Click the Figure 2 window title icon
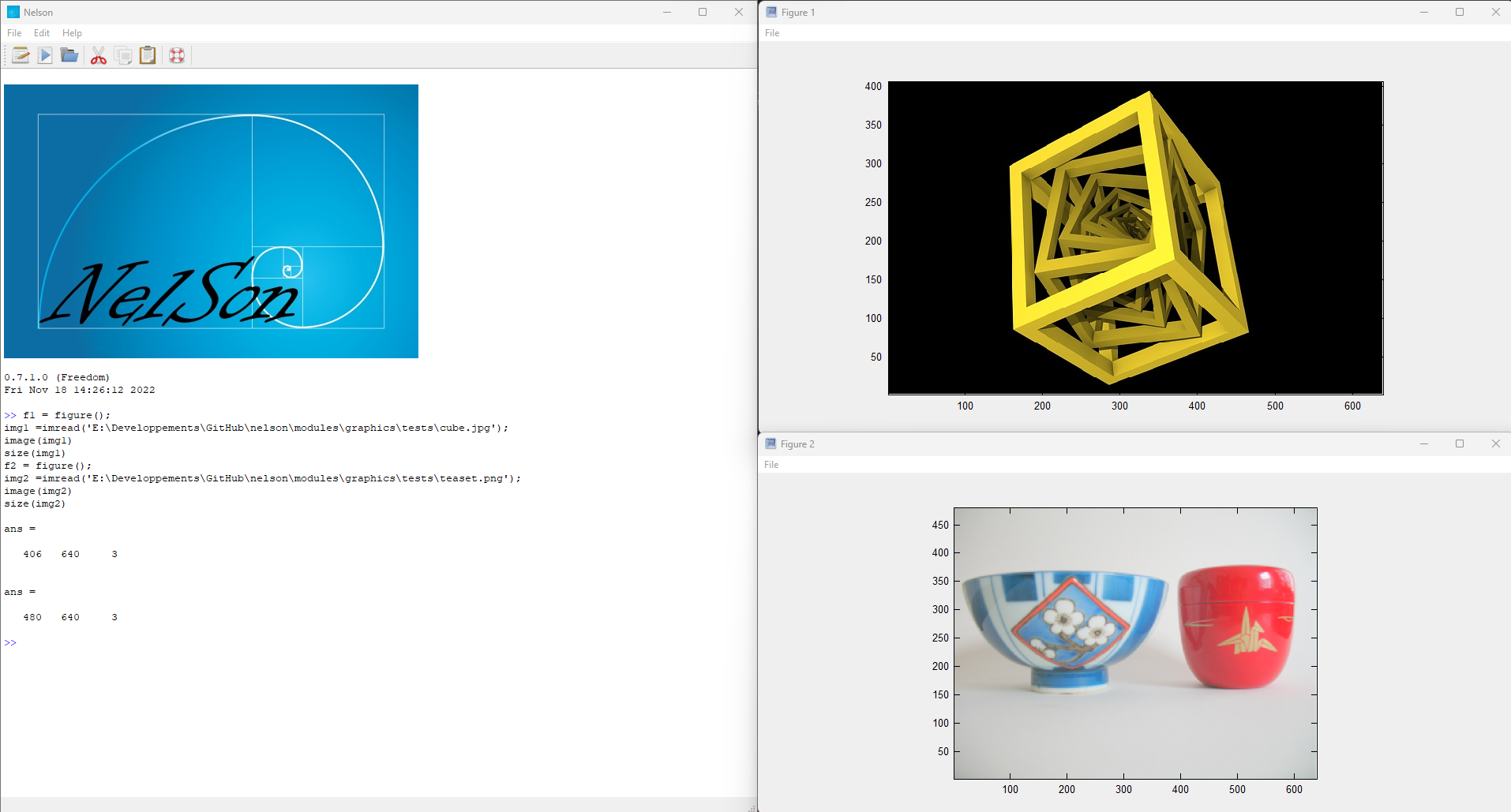Image resolution: width=1511 pixels, height=812 pixels. point(770,443)
